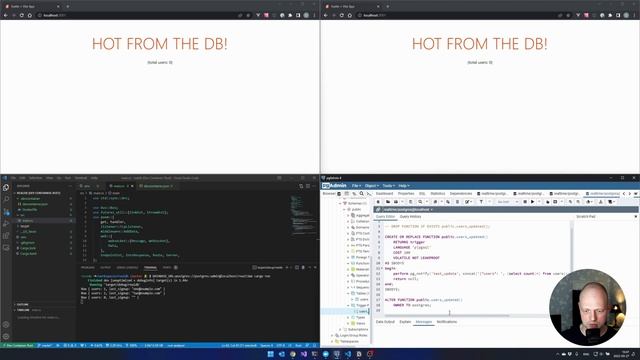Select the users table in pgAdmin tree
This screenshot has width=640, height=360.
click(363, 300)
